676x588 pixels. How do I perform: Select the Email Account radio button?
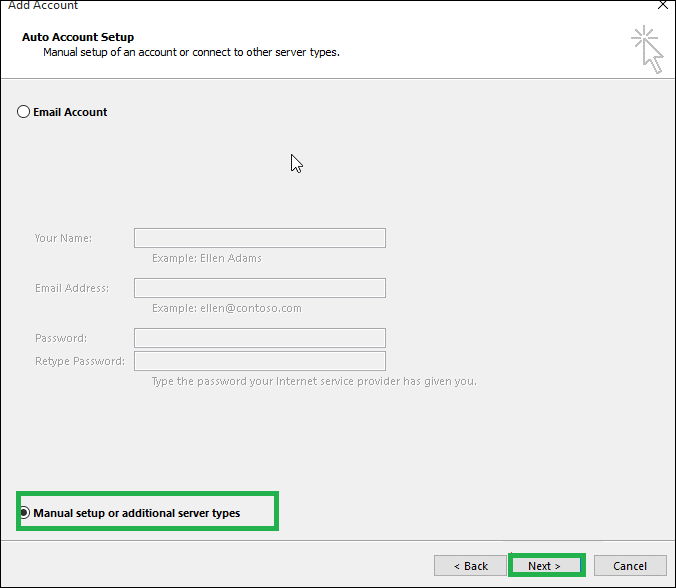tap(23, 112)
